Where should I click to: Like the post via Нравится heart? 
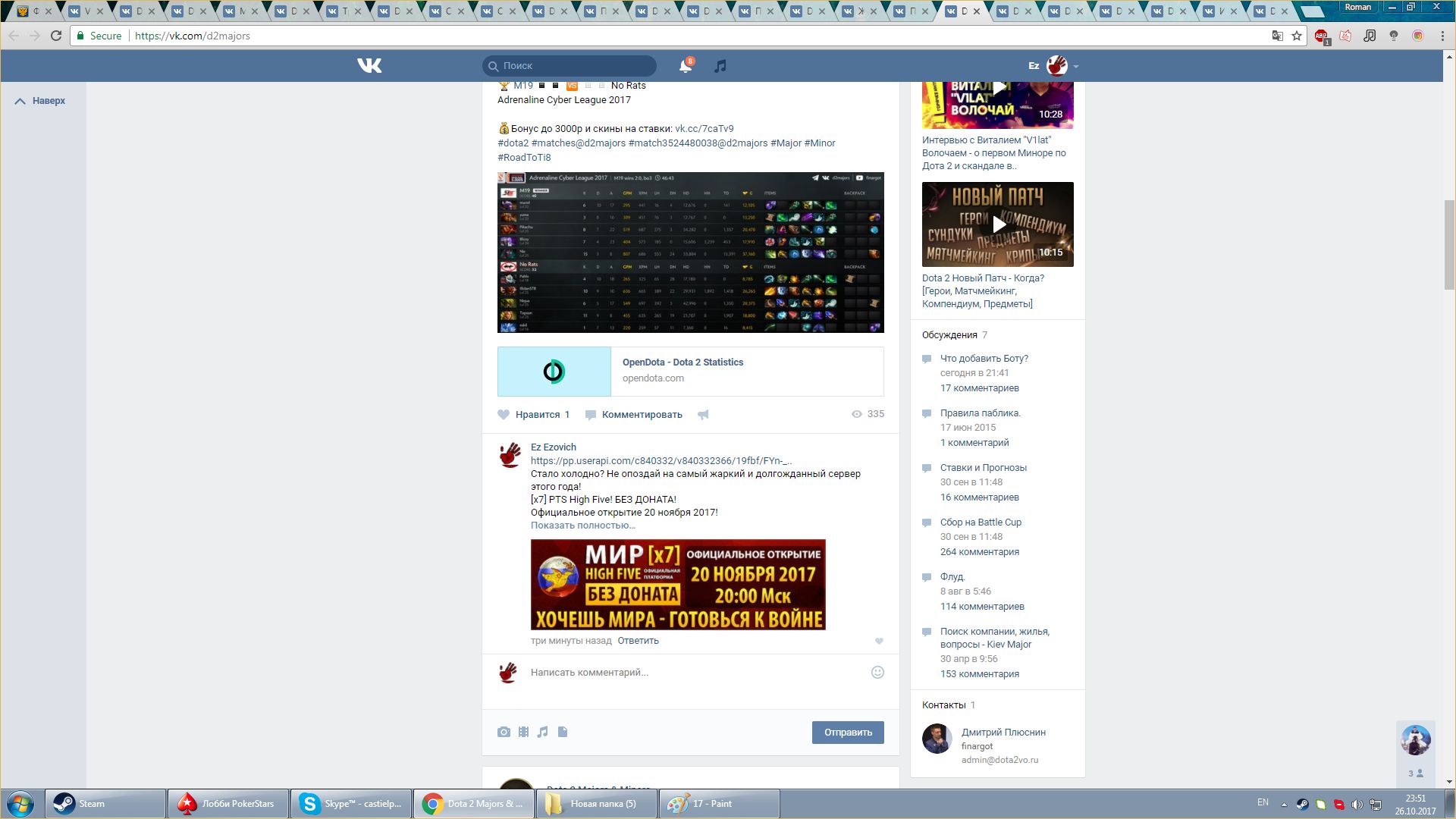click(504, 415)
